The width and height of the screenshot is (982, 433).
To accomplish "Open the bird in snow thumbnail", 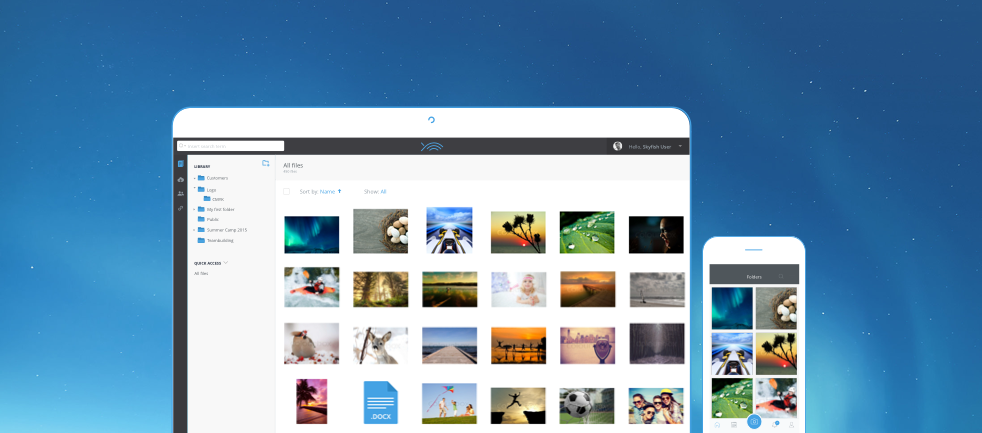I will tap(312, 343).
